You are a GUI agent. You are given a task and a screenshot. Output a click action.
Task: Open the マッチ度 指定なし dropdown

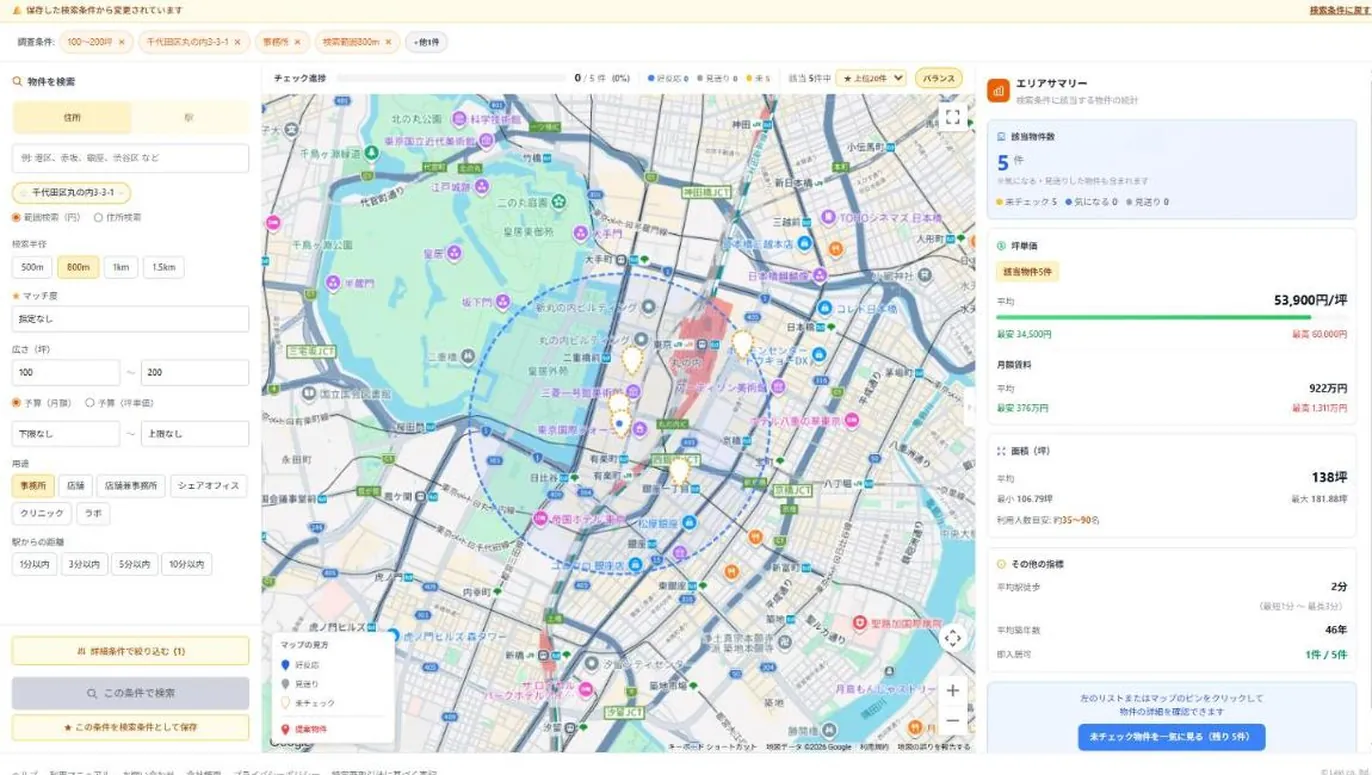(x=130, y=319)
